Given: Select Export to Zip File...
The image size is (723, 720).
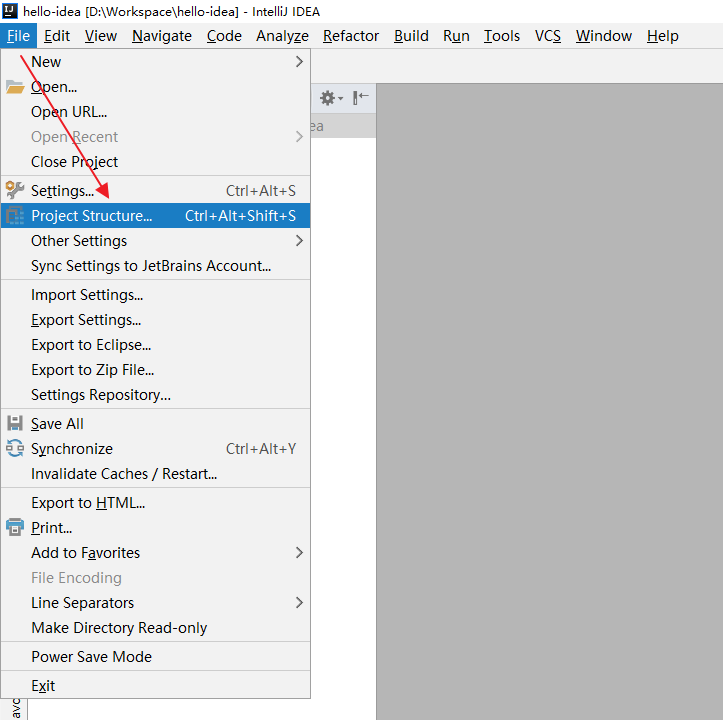Looking at the screenshot, I should tap(155, 369).
